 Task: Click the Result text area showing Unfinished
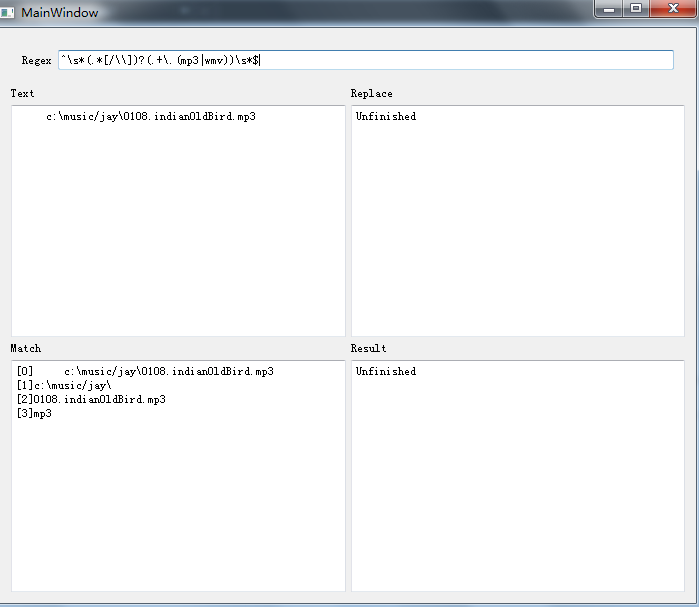tap(518, 476)
